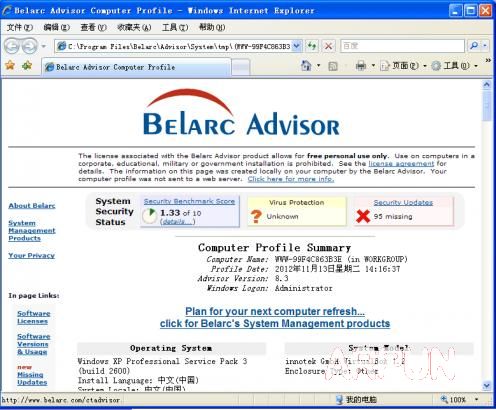Image resolution: width=496 pixels, height=410 pixels.
Task: Click the Add to Favorites icon
Action: [x=27, y=66]
